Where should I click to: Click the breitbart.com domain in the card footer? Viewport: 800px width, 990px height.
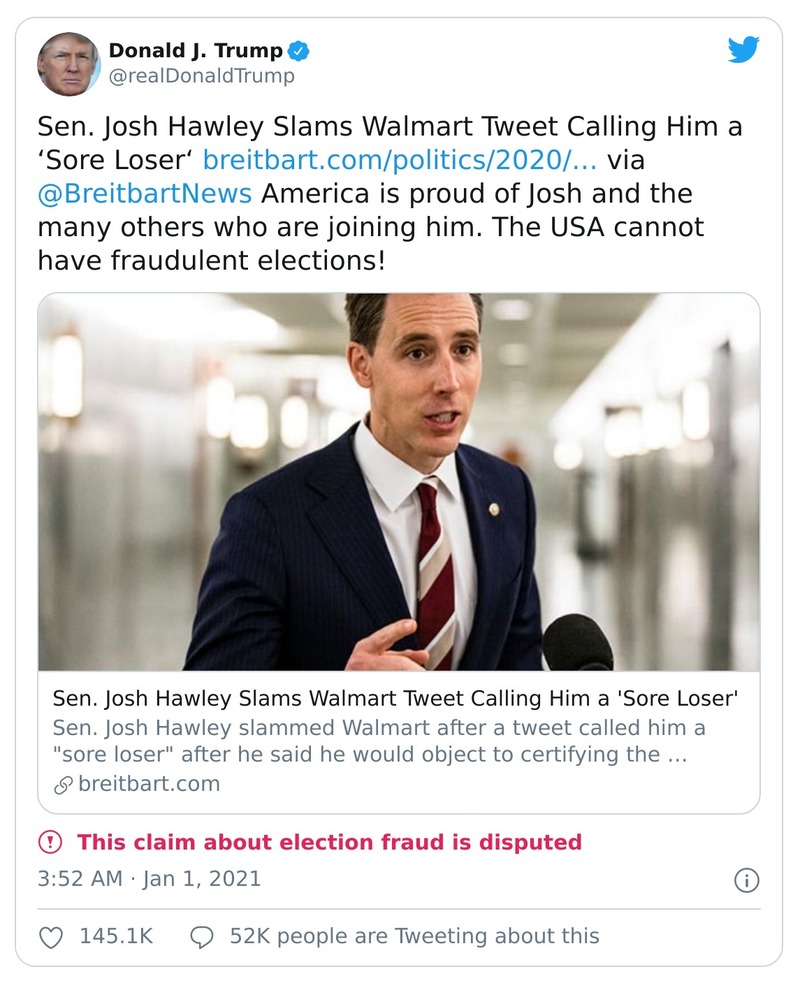point(149,784)
